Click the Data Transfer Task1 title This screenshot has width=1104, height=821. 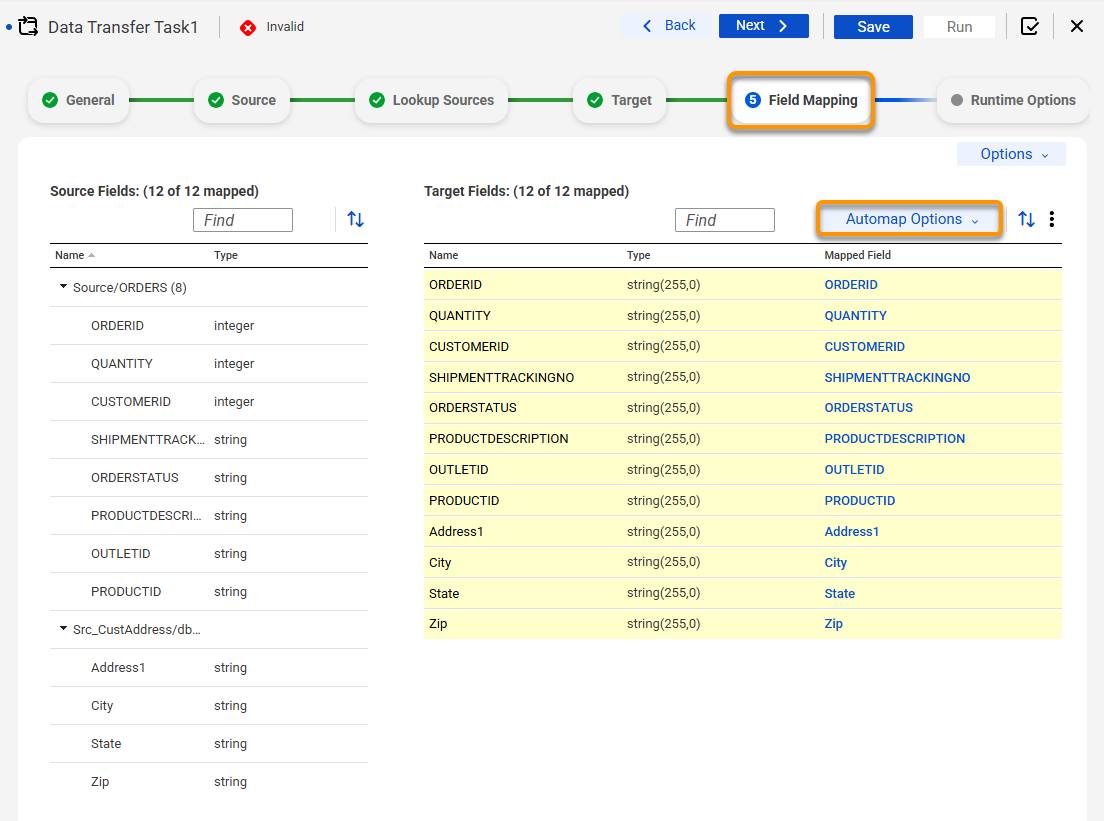(123, 27)
